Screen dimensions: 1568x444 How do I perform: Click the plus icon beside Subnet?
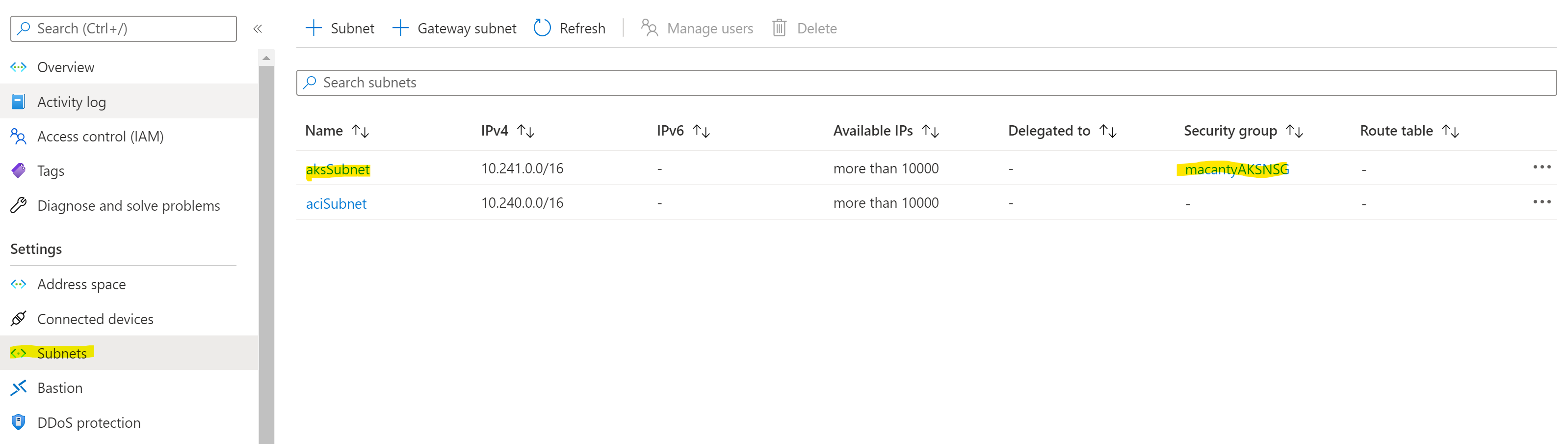click(x=313, y=28)
